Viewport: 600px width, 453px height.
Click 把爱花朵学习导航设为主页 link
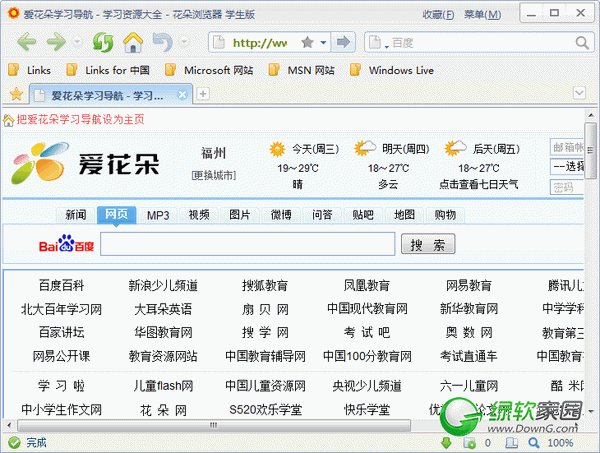click(80, 119)
